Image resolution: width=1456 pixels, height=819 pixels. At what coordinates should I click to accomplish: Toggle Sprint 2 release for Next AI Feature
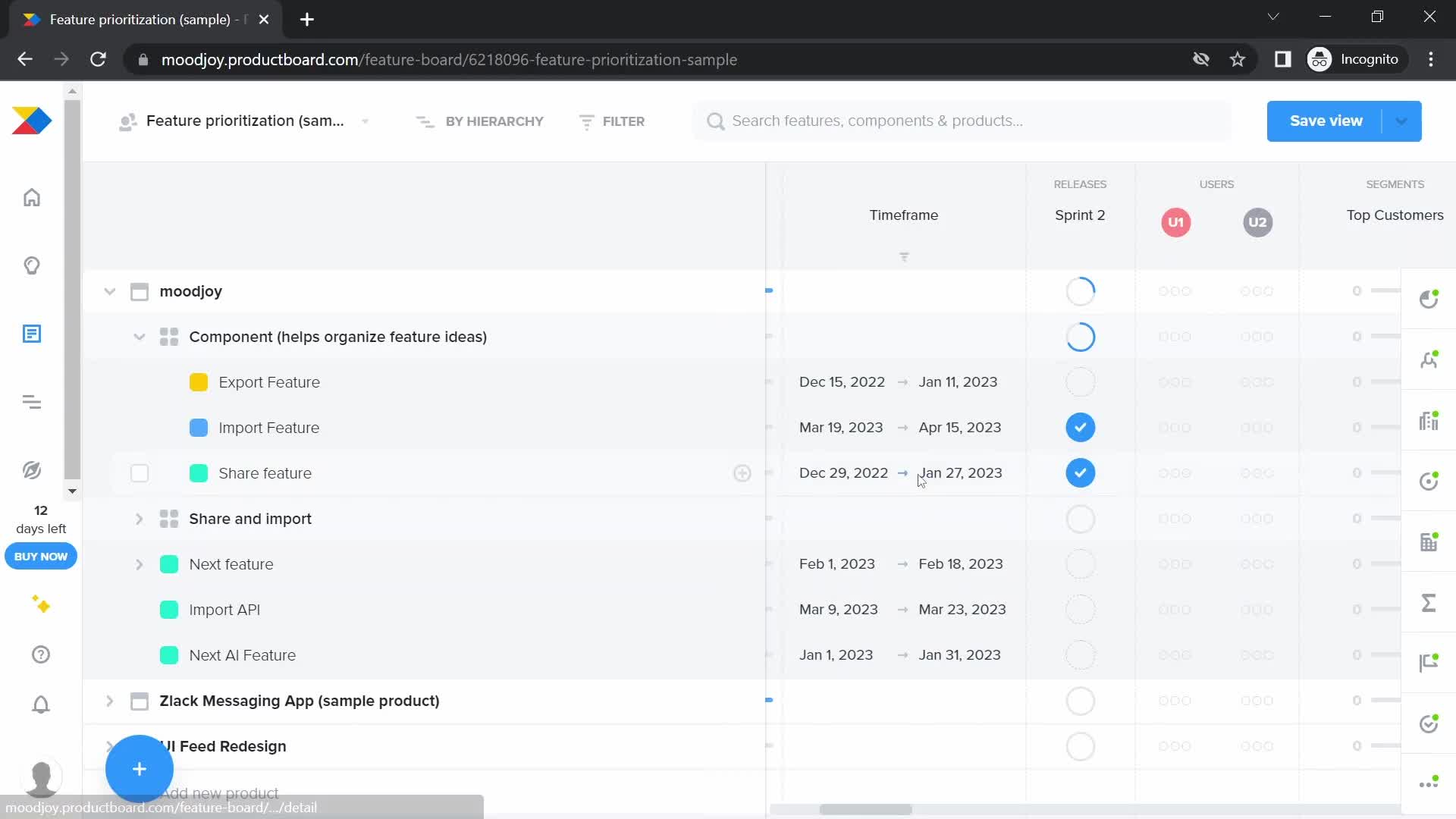click(1080, 655)
